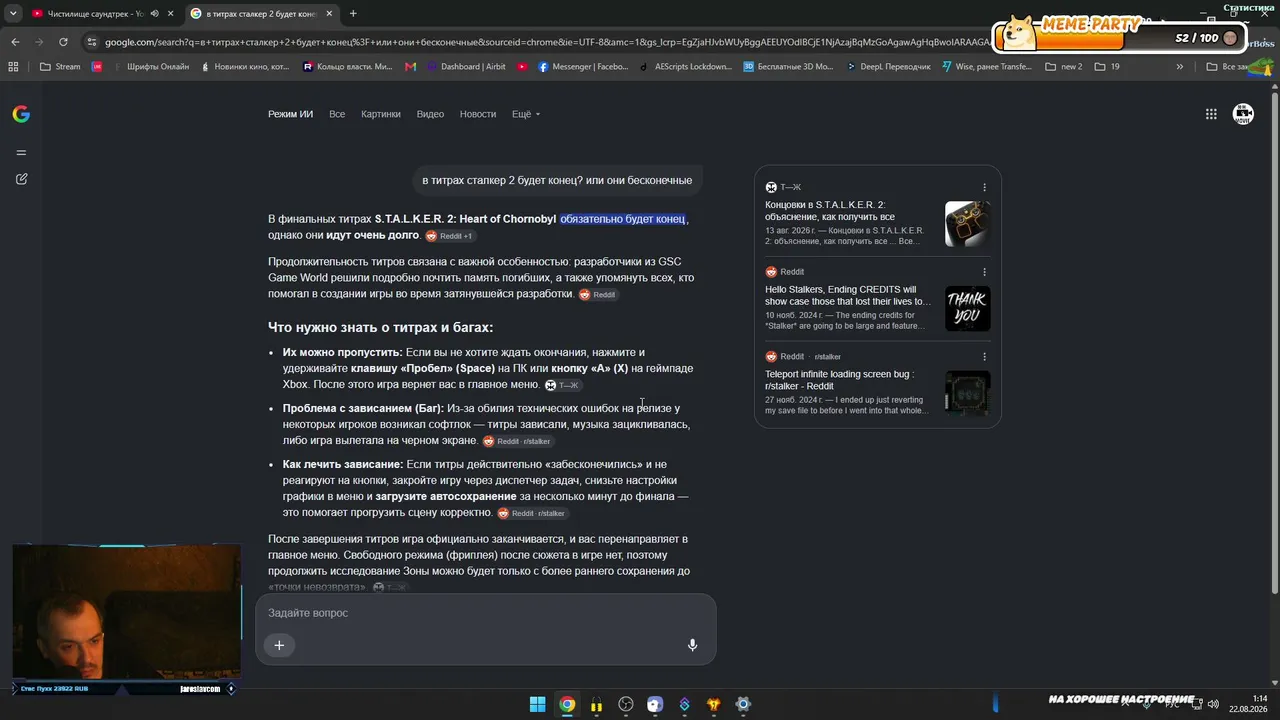This screenshot has width=1280, height=720.
Task: Open the Gmail bookmark icon
Action: 410,67
